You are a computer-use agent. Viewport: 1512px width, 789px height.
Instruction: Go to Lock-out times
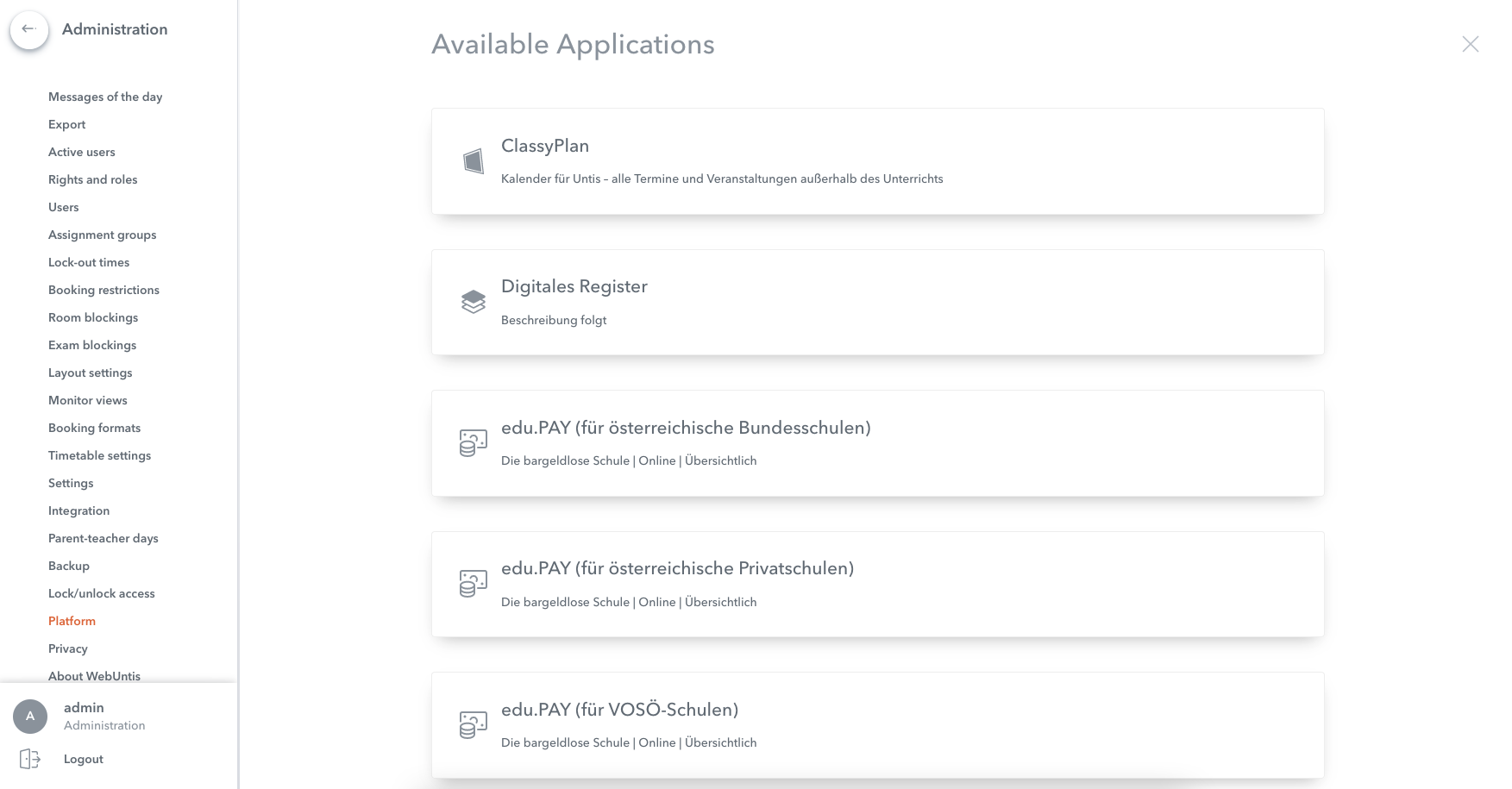click(x=89, y=262)
